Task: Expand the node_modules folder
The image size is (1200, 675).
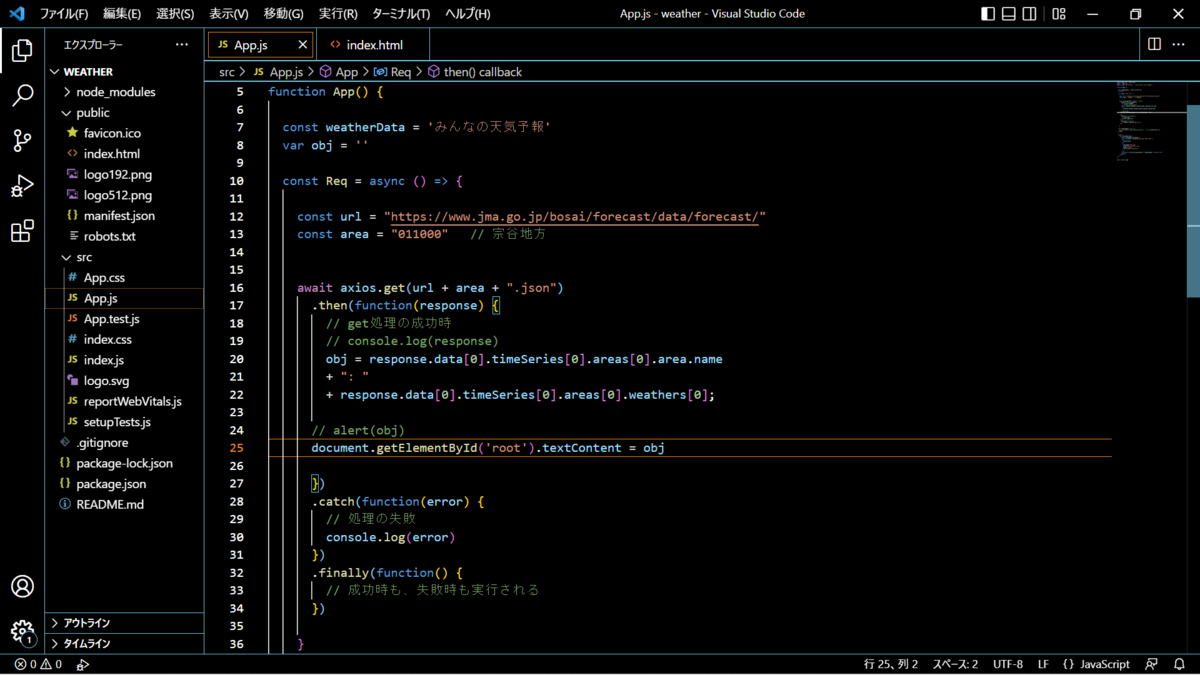Action: tap(124, 92)
